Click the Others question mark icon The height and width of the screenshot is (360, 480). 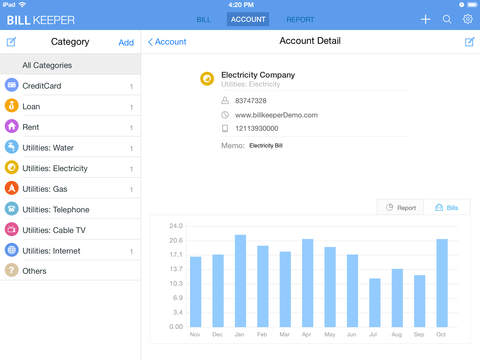coord(12,270)
